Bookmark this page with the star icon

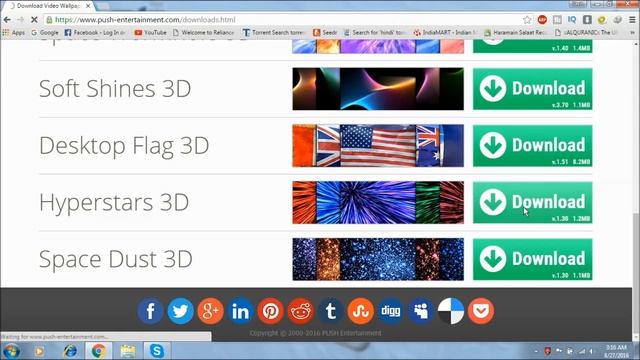527,20
